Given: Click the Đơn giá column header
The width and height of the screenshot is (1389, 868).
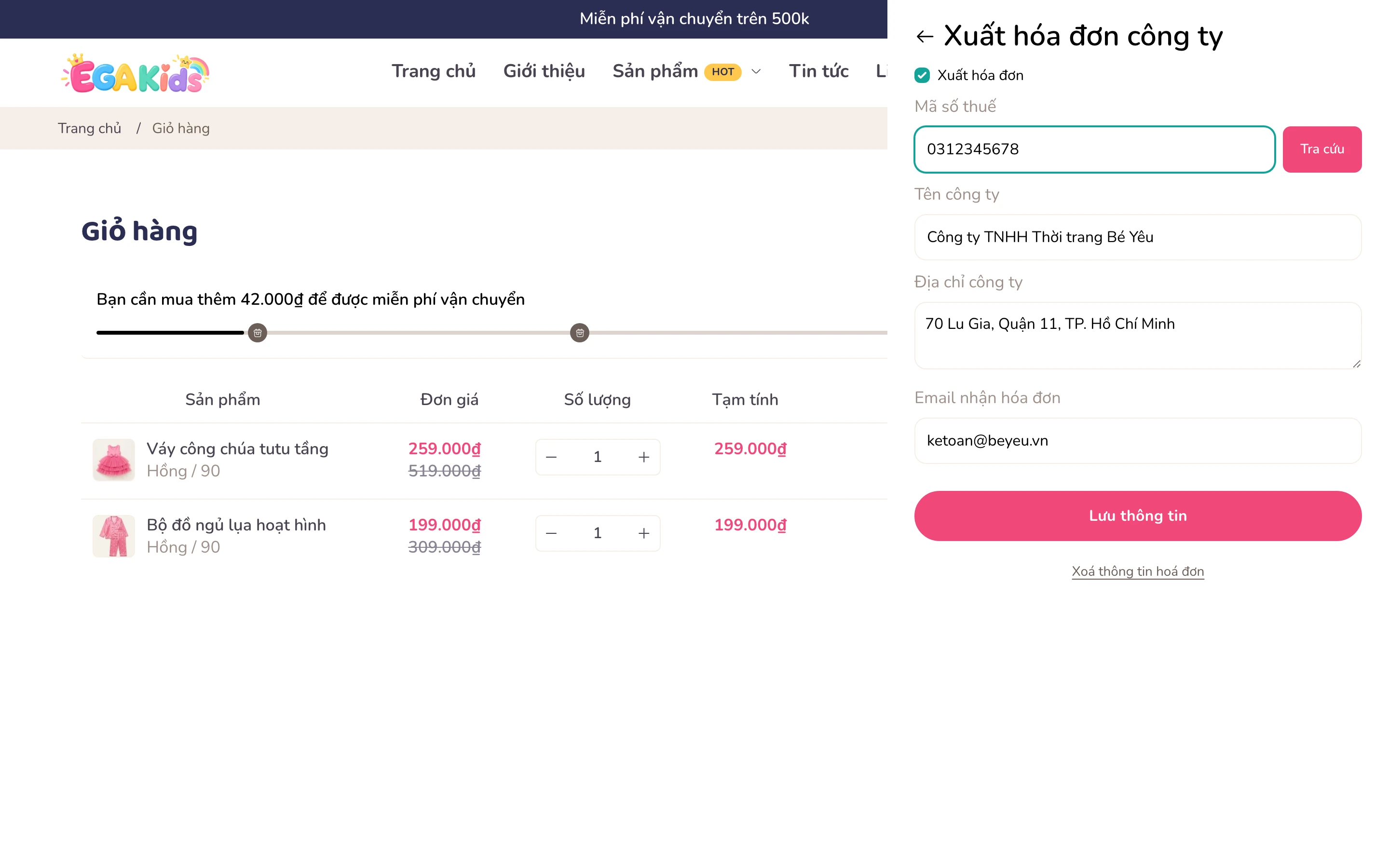Looking at the screenshot, I should pyautogui.click(x=449, y=400).
